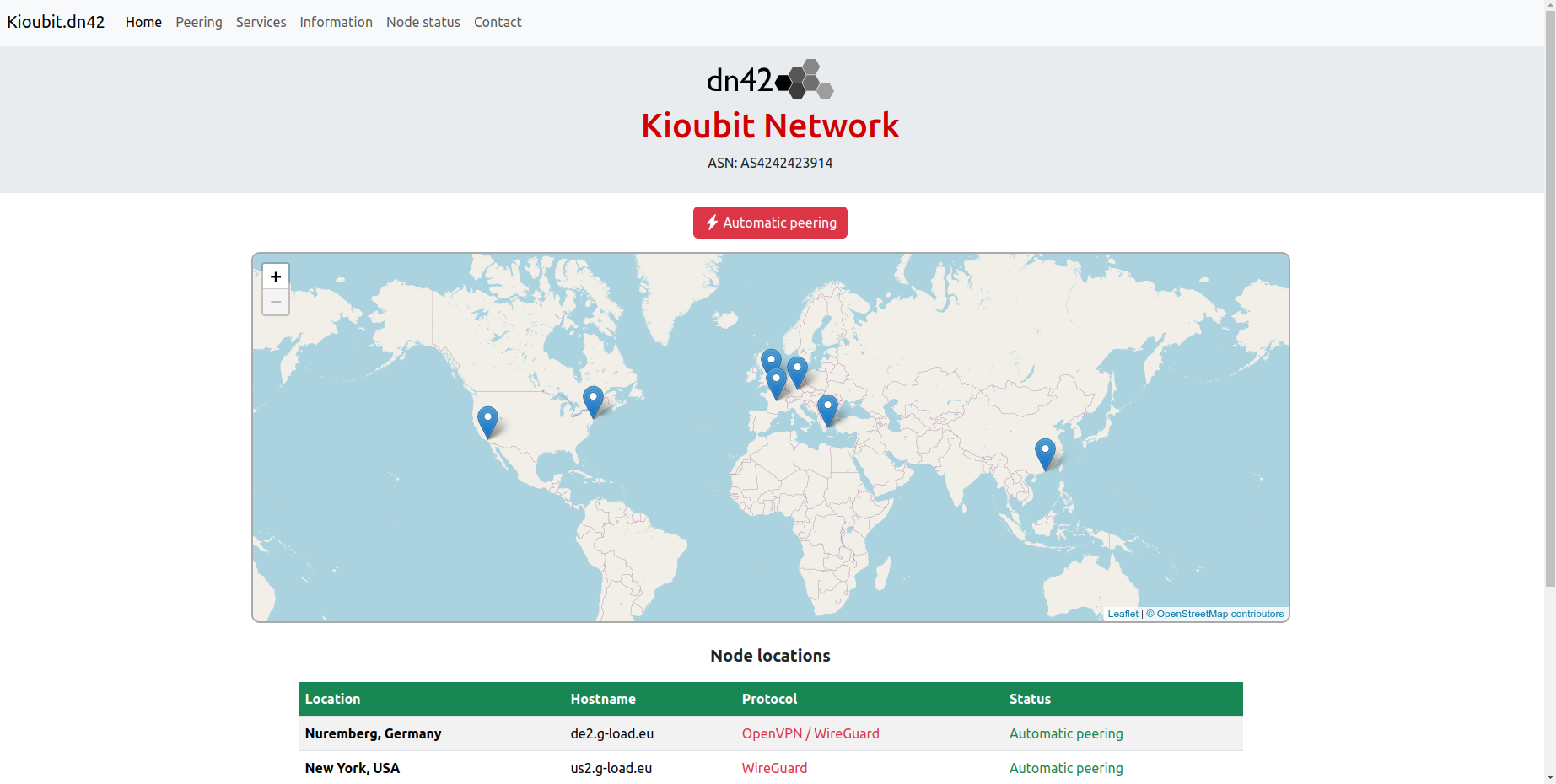Open the Information nav link
Image resolution: width=1556 pixels, height=784 pixels.
tap(336, 22)
